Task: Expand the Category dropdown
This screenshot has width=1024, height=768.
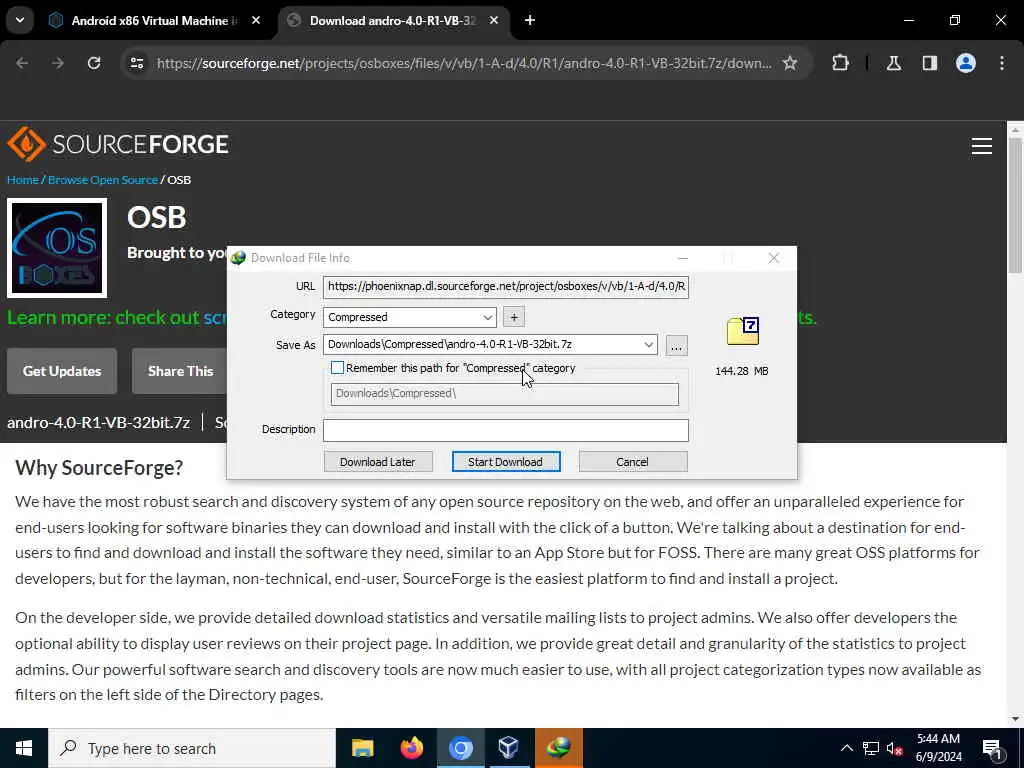Action: [487, 317]
